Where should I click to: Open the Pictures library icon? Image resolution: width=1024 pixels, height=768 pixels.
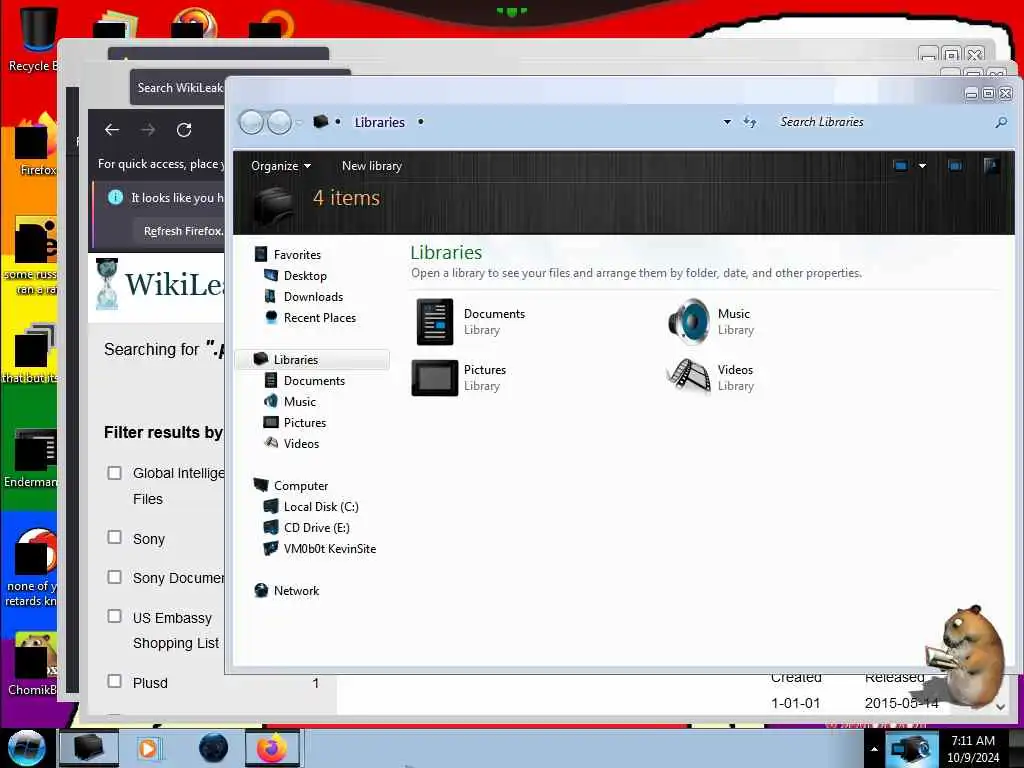[434, 377]
